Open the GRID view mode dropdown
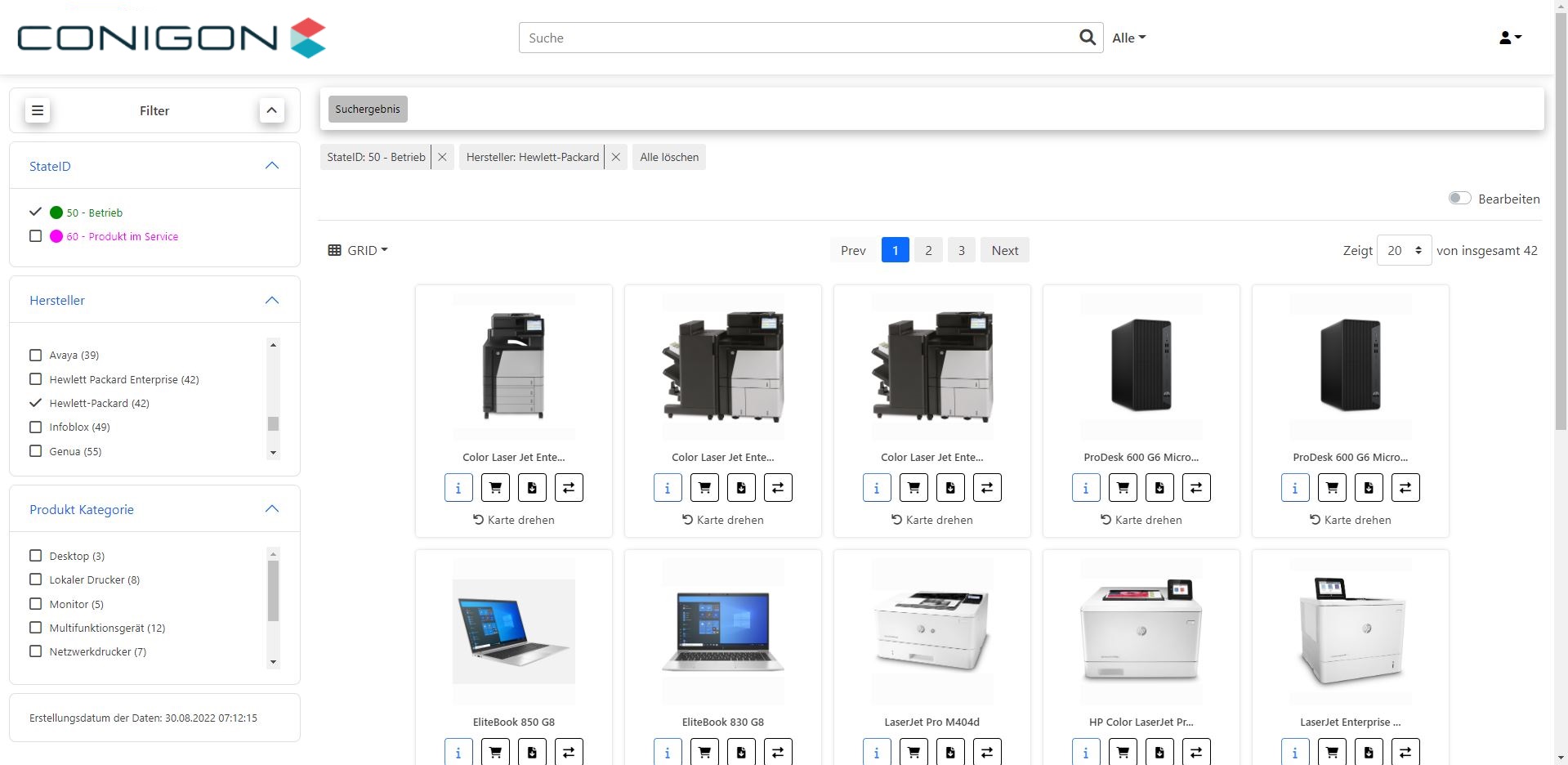This screenshot has width=1568, height=765. click(x=358, y=250)
